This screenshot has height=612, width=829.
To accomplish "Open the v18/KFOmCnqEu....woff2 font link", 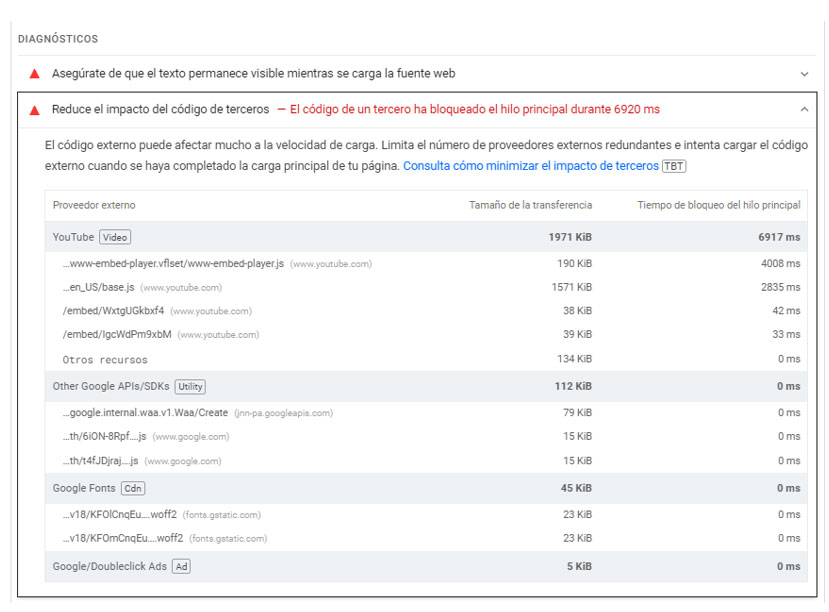I will (x=123, y=538).
